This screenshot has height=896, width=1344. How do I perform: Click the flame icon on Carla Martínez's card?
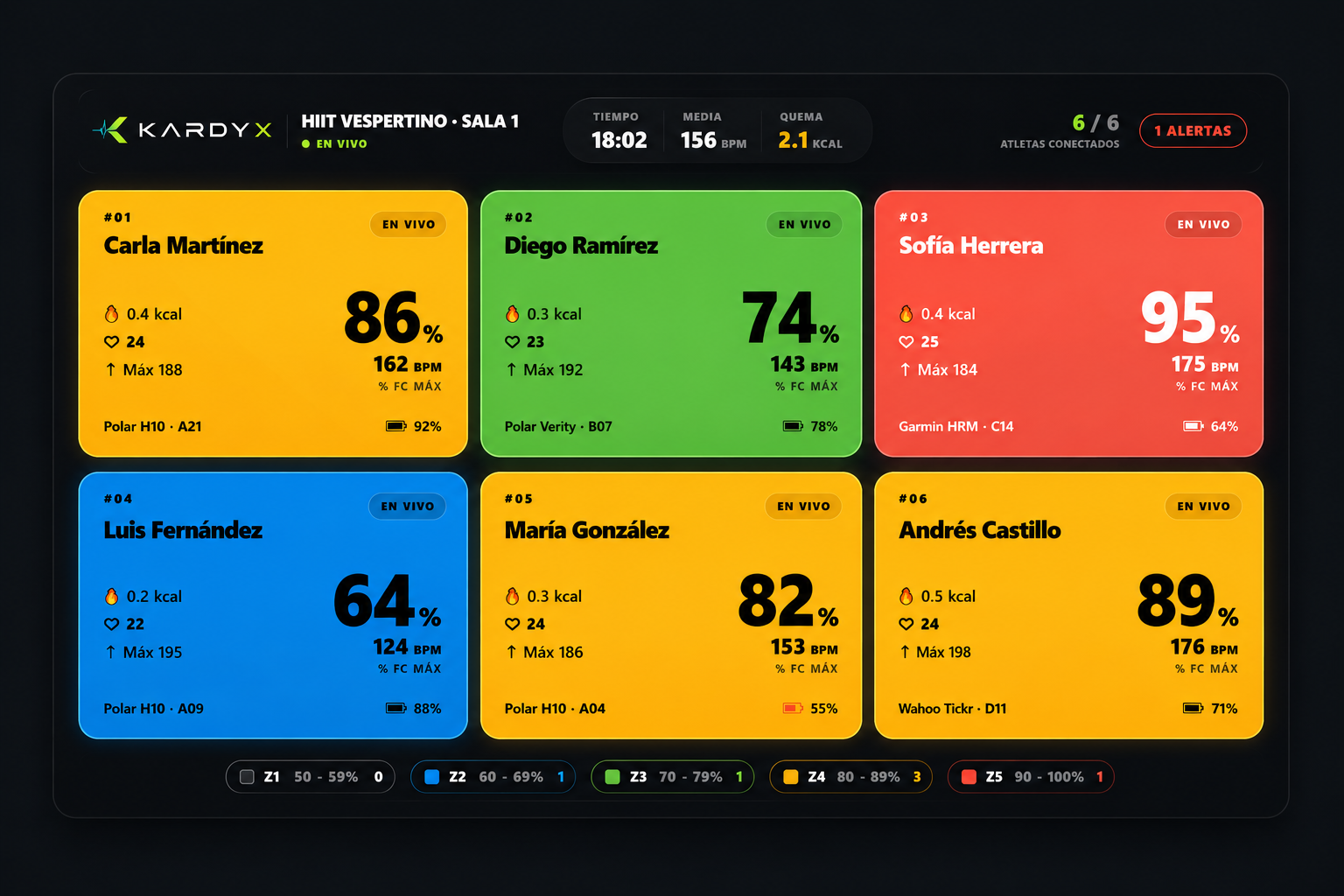(111, 314)
